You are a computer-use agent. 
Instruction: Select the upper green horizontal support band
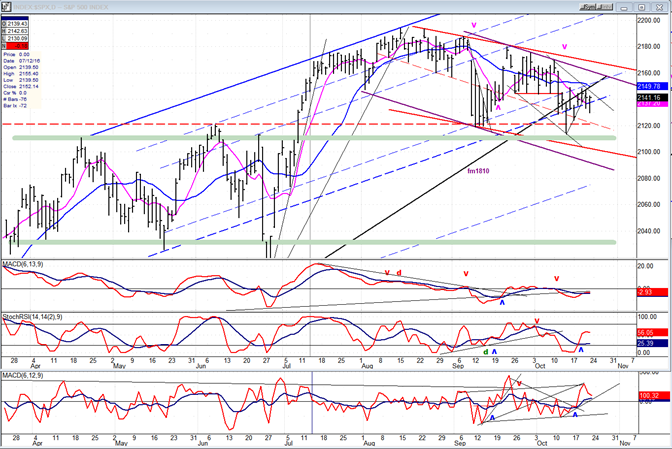click(x=314, y=138)
